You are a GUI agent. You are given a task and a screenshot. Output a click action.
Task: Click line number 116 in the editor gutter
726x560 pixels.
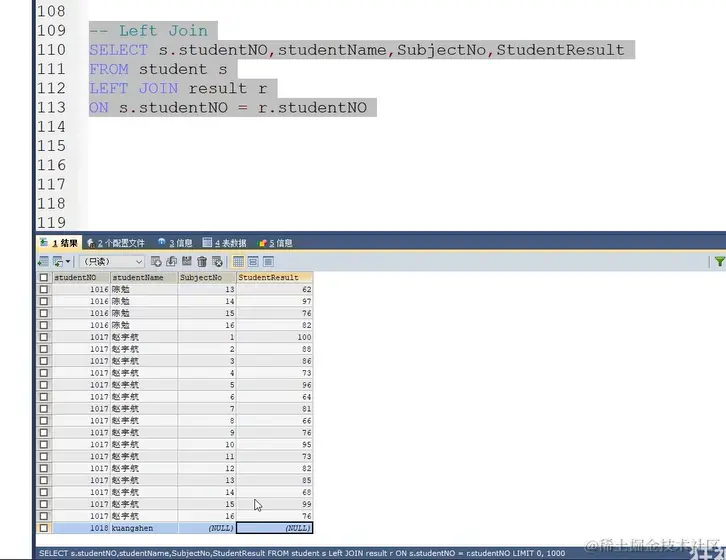(x=51, y=165)
